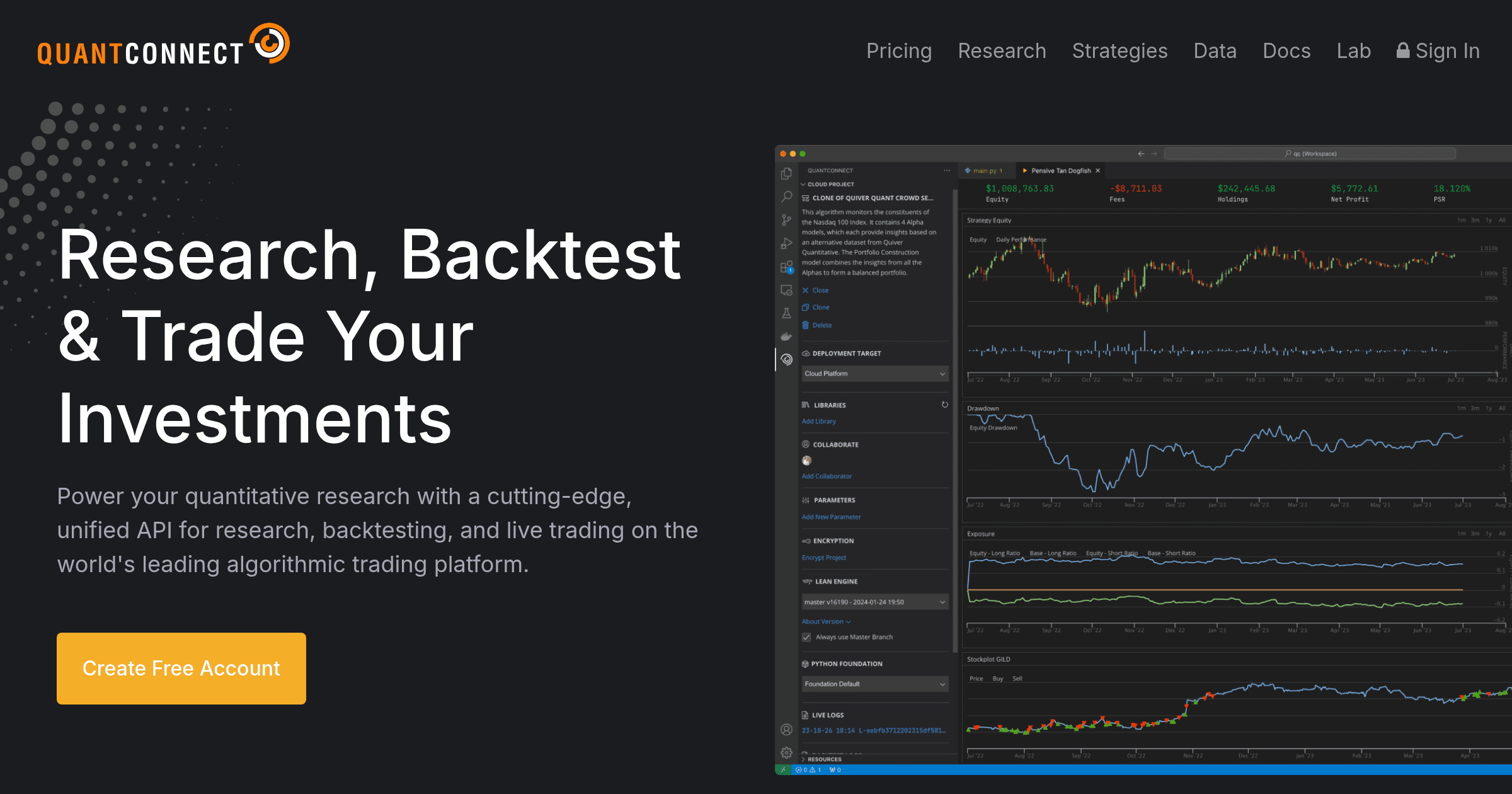Click the forward navigation arrow
1512x794 pixels.
(1154, 154)
